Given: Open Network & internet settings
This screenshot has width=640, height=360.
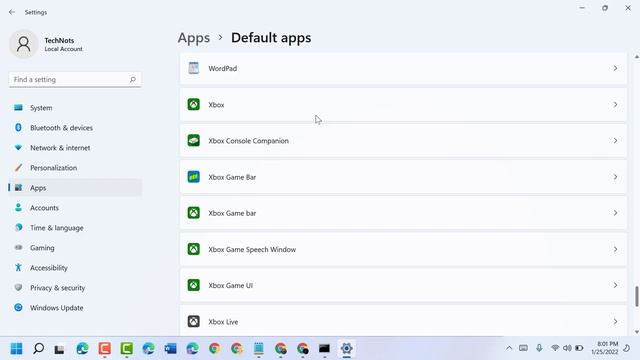Looking at the screenshot, I should [x=75, y=148].
